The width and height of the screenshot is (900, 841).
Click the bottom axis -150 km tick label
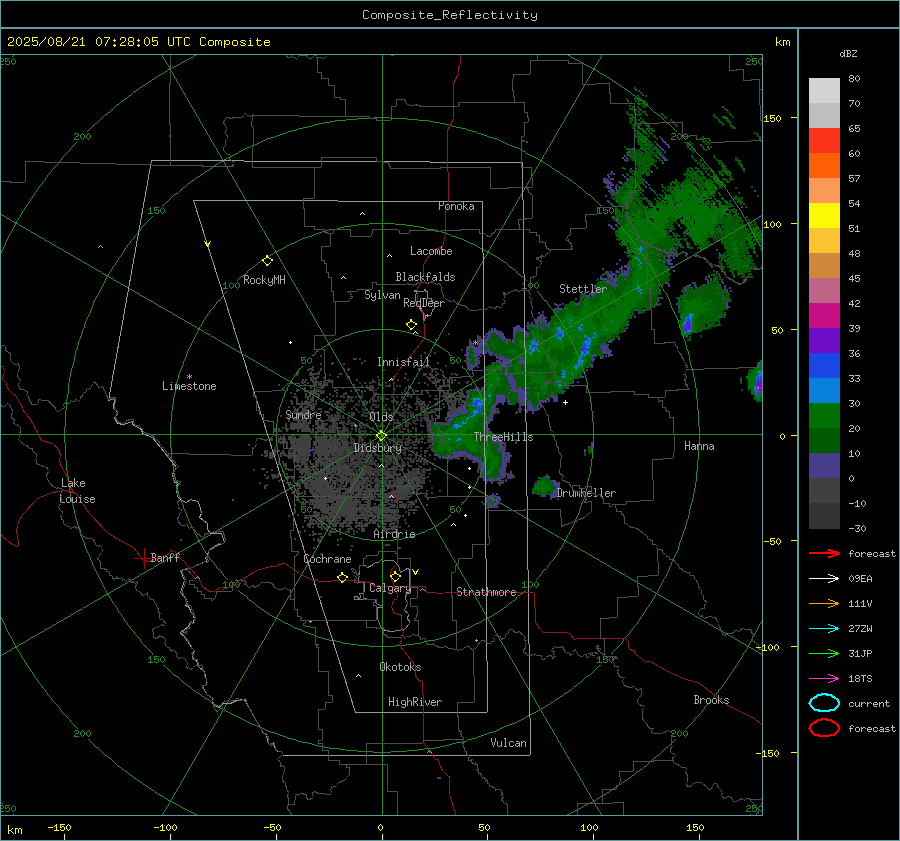[59, 827]
